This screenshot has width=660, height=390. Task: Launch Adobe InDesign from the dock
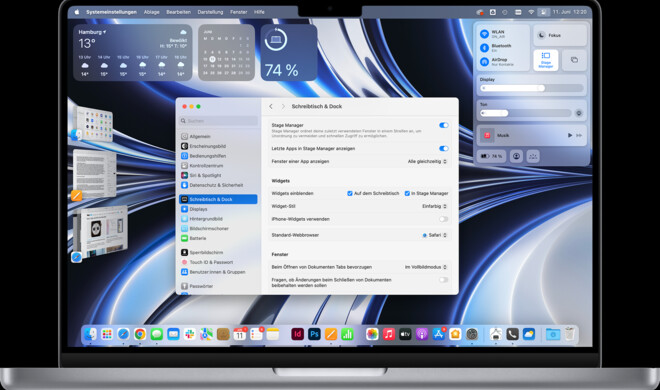(298, 334)
